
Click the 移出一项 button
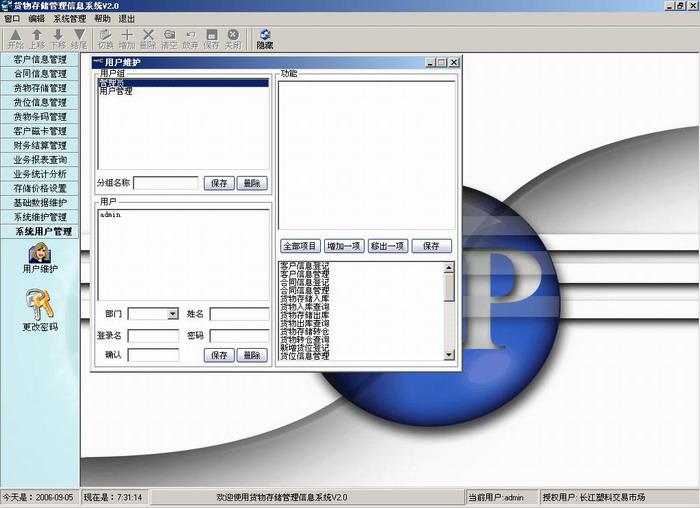(x=387, y=246)
